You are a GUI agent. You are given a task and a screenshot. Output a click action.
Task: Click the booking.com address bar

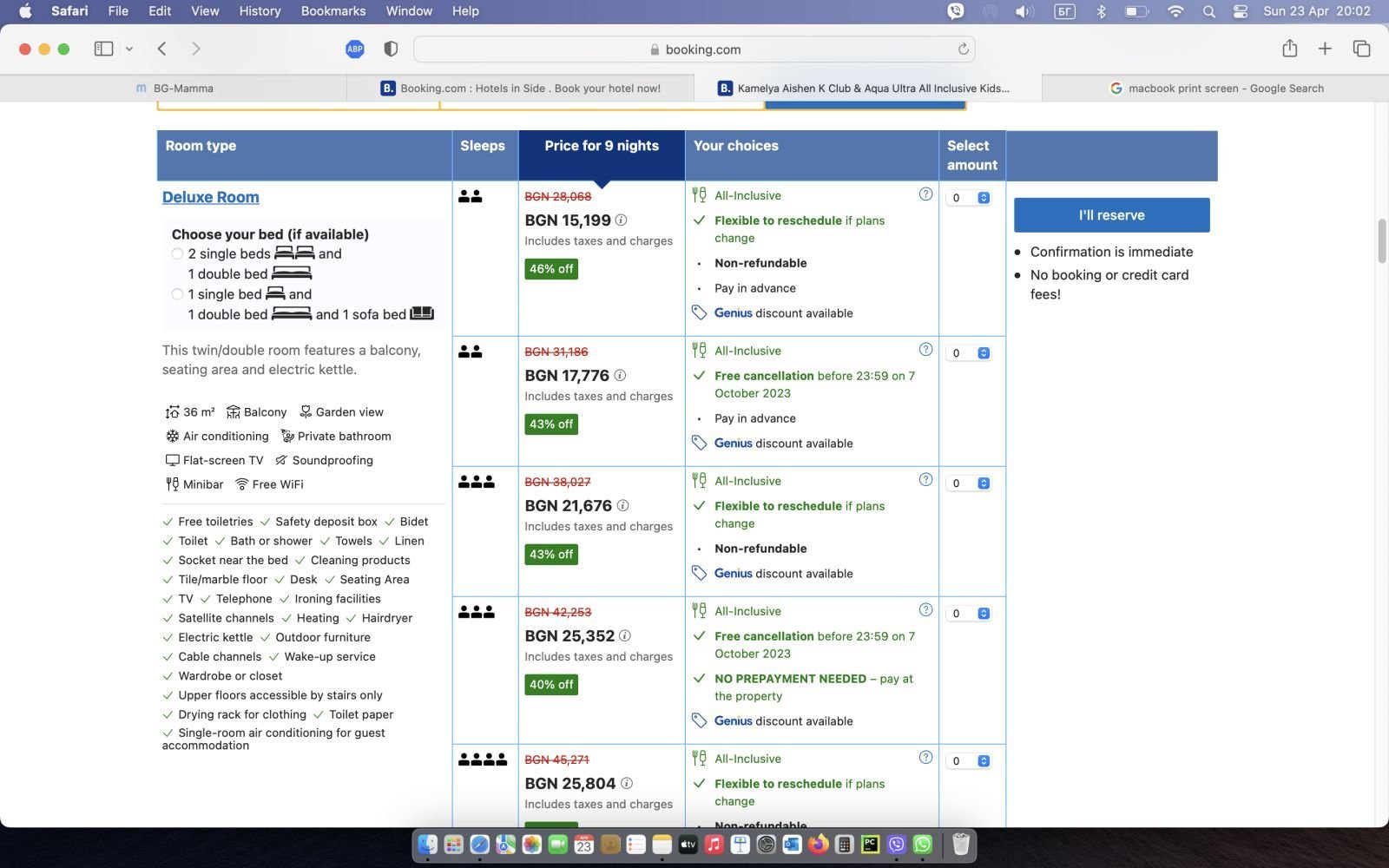694,49
